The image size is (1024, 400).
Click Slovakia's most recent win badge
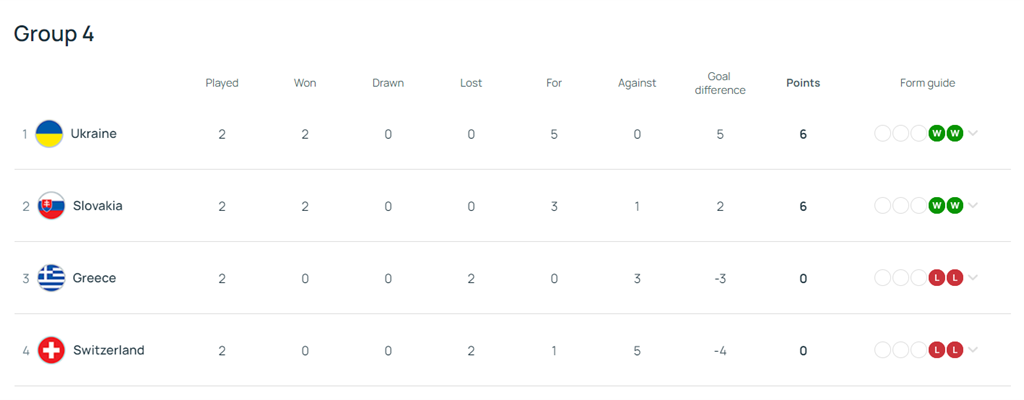(954, 206)
